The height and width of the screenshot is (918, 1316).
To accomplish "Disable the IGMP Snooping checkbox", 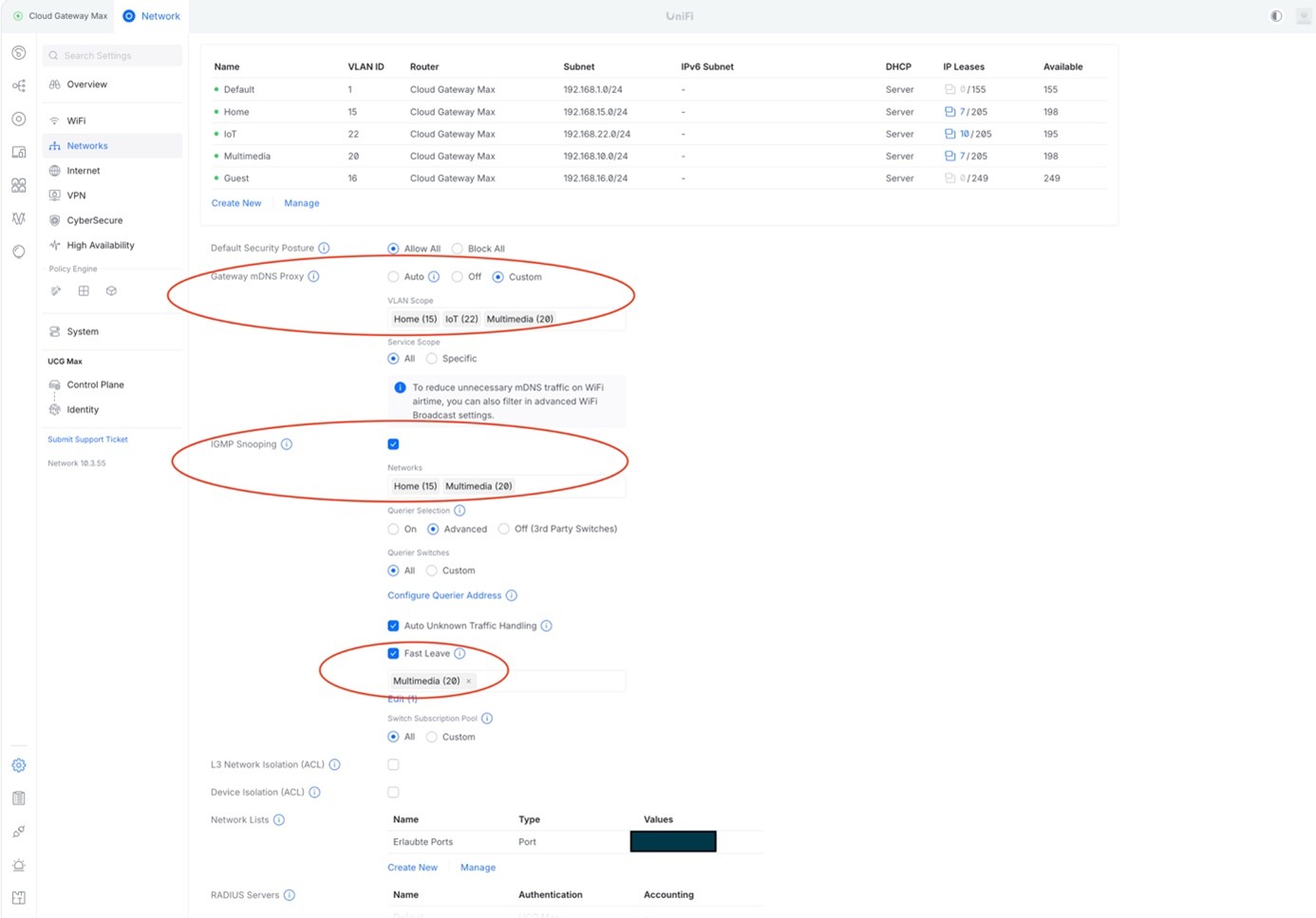I will point(393,444).
